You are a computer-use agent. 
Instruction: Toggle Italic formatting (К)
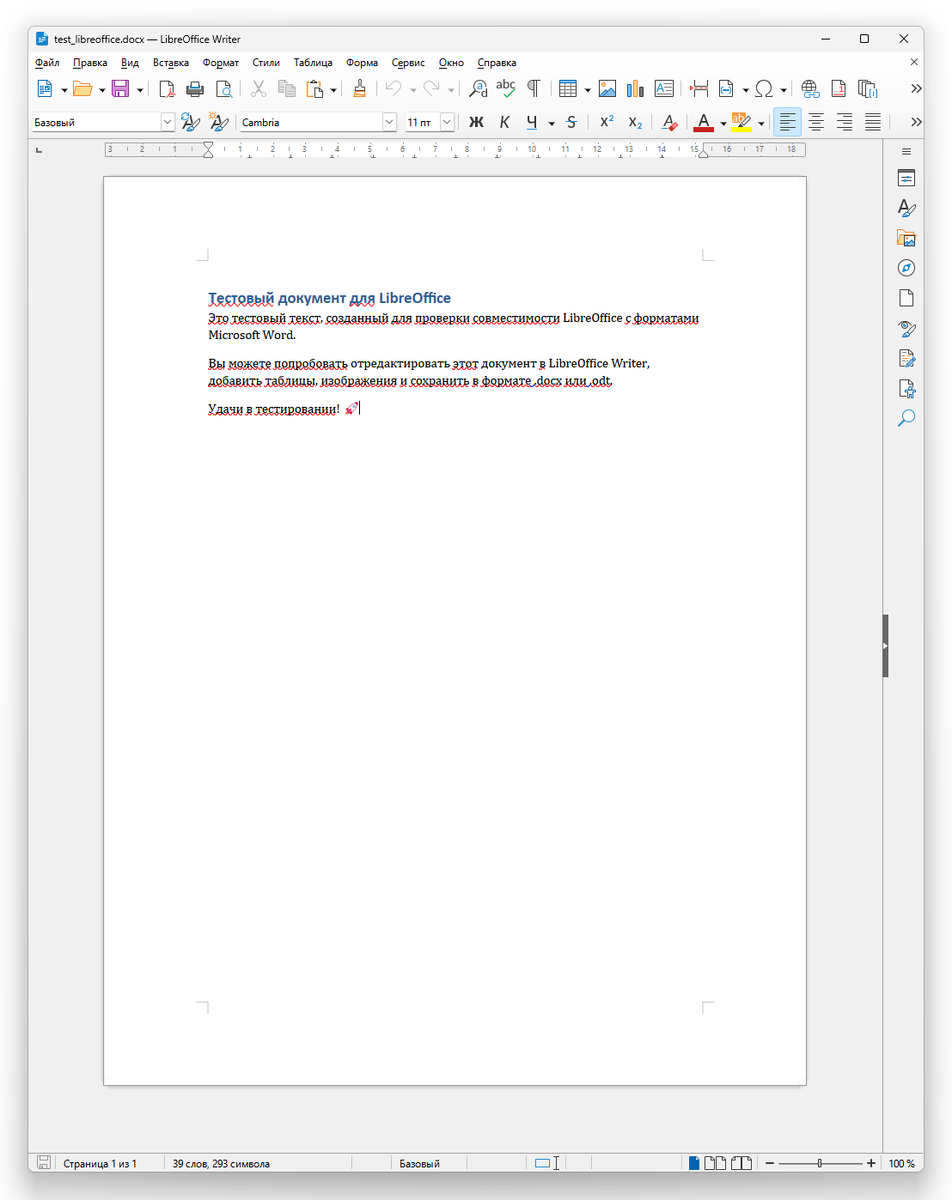click(504, 122)
